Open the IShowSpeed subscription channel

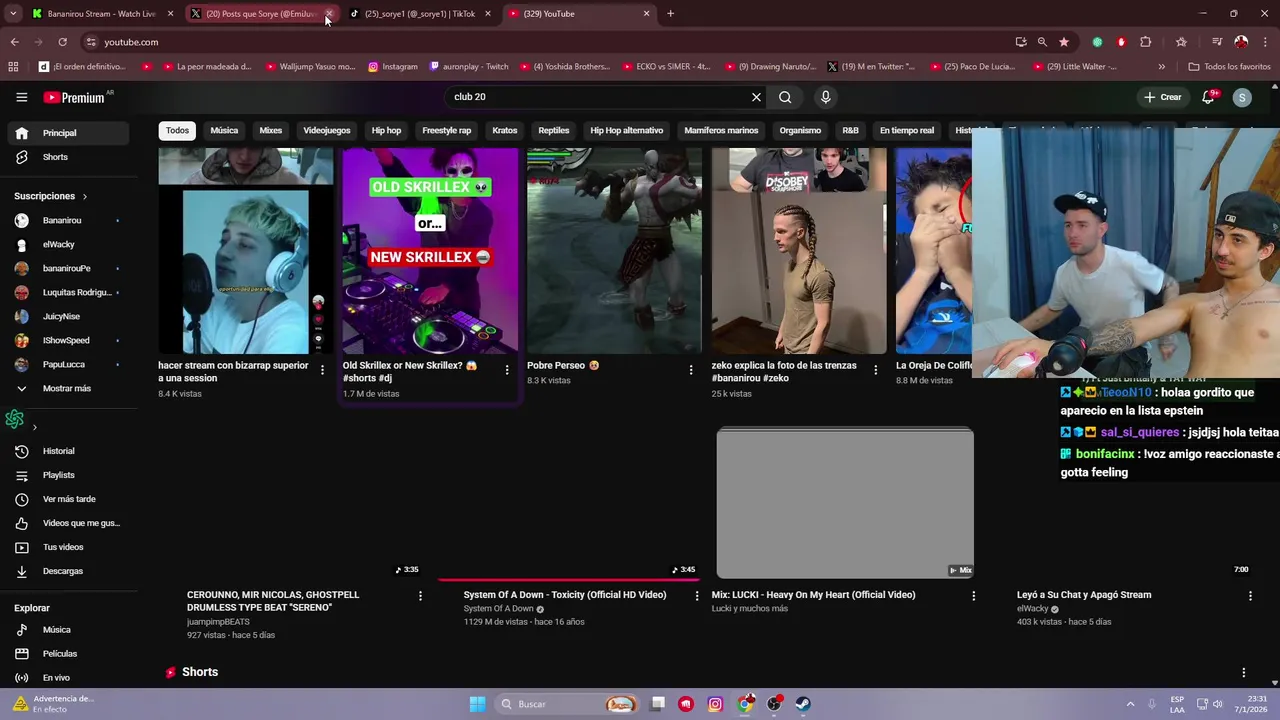pos(68,340)
